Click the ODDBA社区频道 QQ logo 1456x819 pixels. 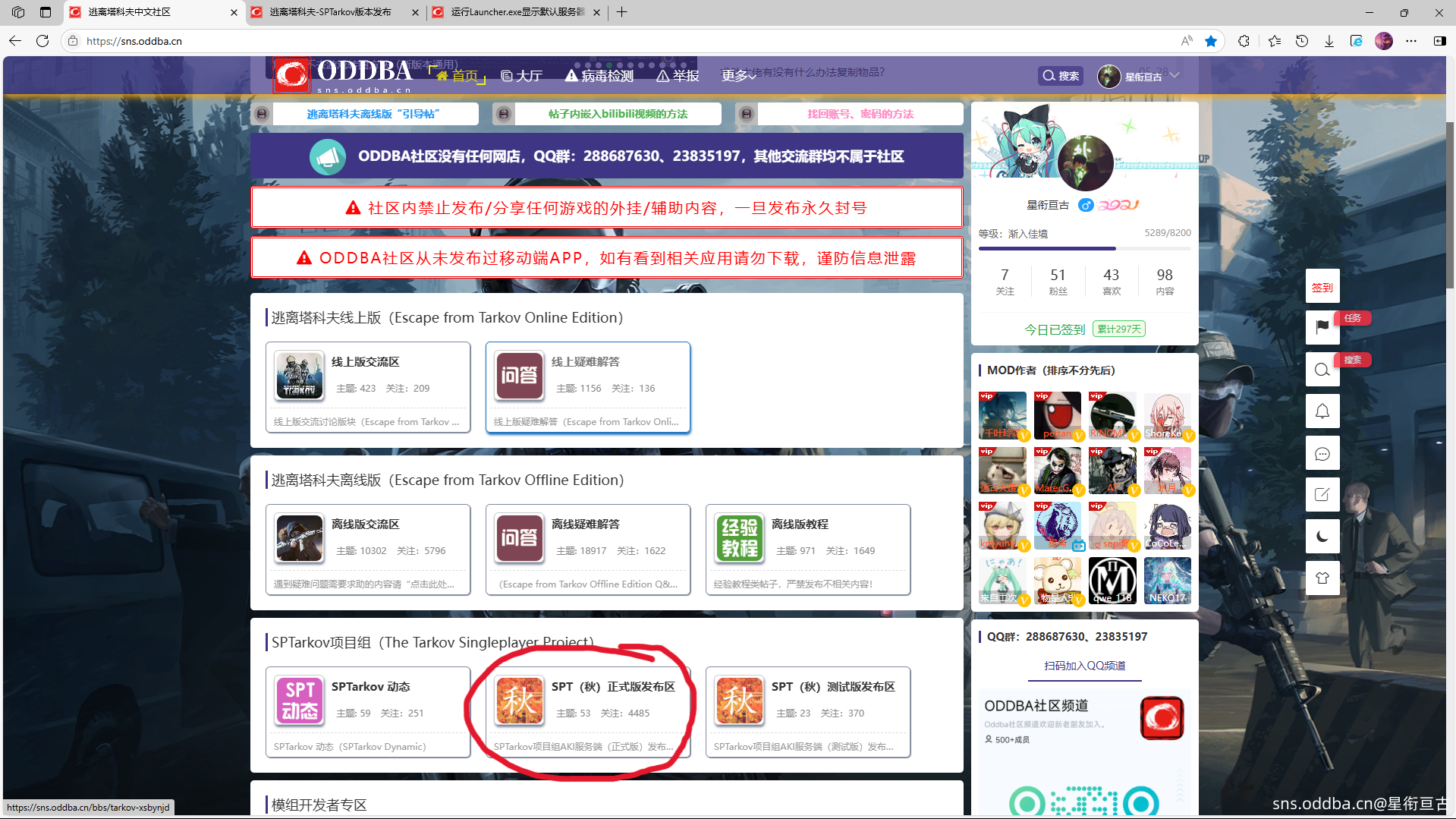point(1162,718)
